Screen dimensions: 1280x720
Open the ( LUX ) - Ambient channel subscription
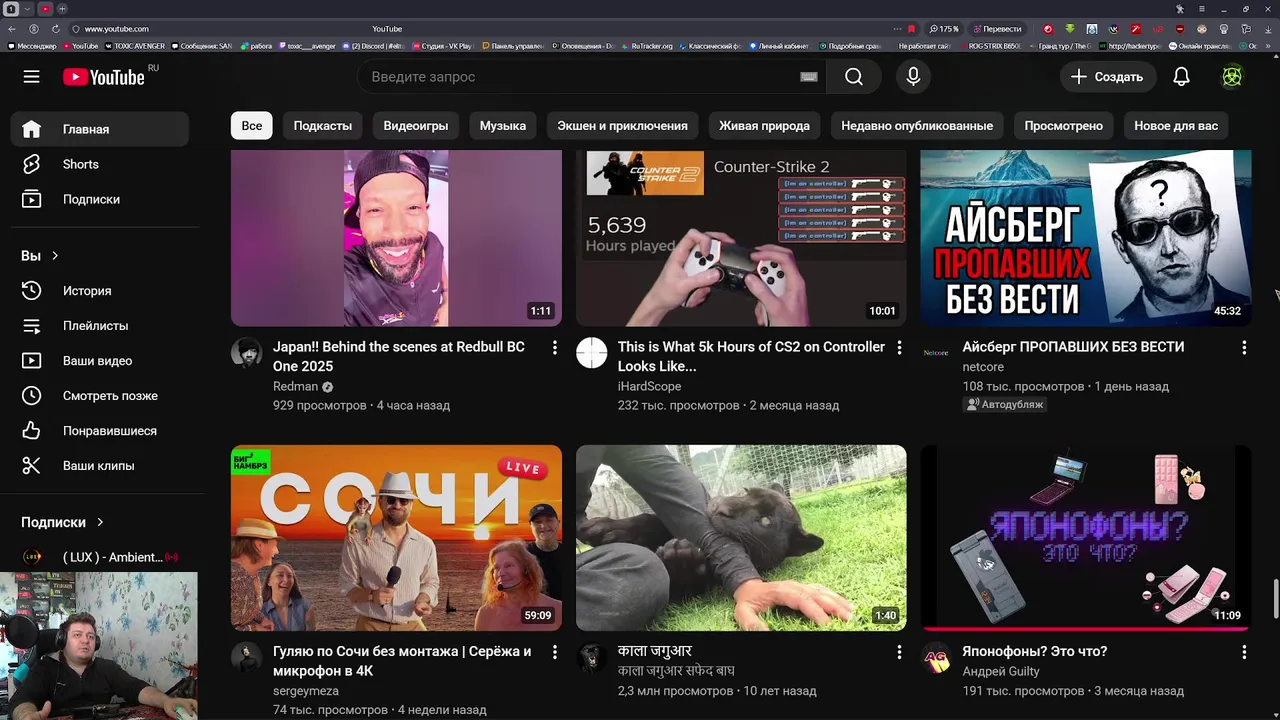[x=100, y=557]
